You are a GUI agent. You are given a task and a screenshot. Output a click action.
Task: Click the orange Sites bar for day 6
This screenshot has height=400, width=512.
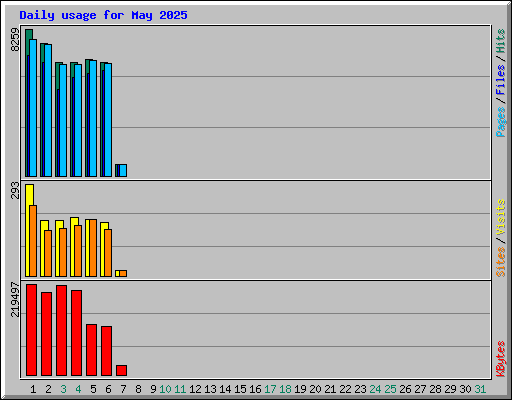108,253
